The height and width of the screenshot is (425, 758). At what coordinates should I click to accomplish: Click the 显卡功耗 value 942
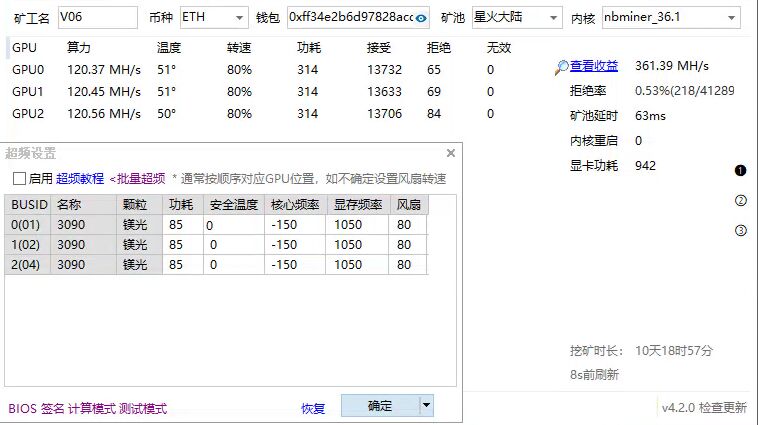(645, 165)
